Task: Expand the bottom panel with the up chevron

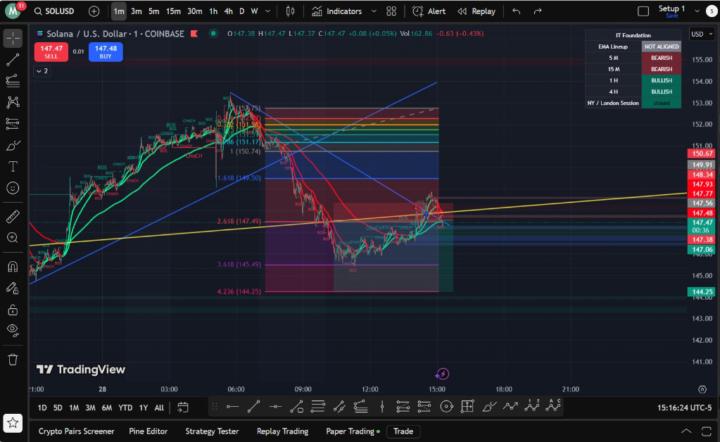Action: (x=686, y=431)
